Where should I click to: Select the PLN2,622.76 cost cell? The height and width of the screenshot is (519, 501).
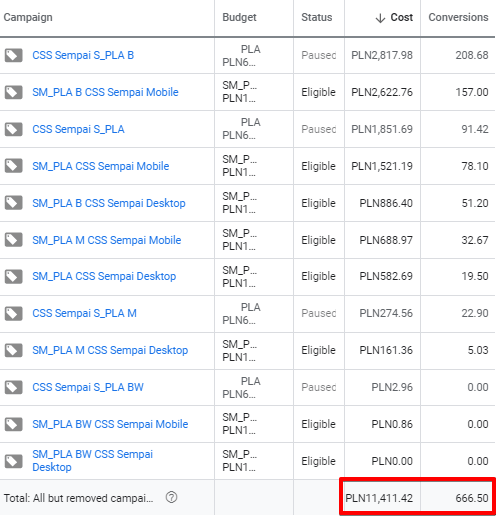click(x=382, y=92)
